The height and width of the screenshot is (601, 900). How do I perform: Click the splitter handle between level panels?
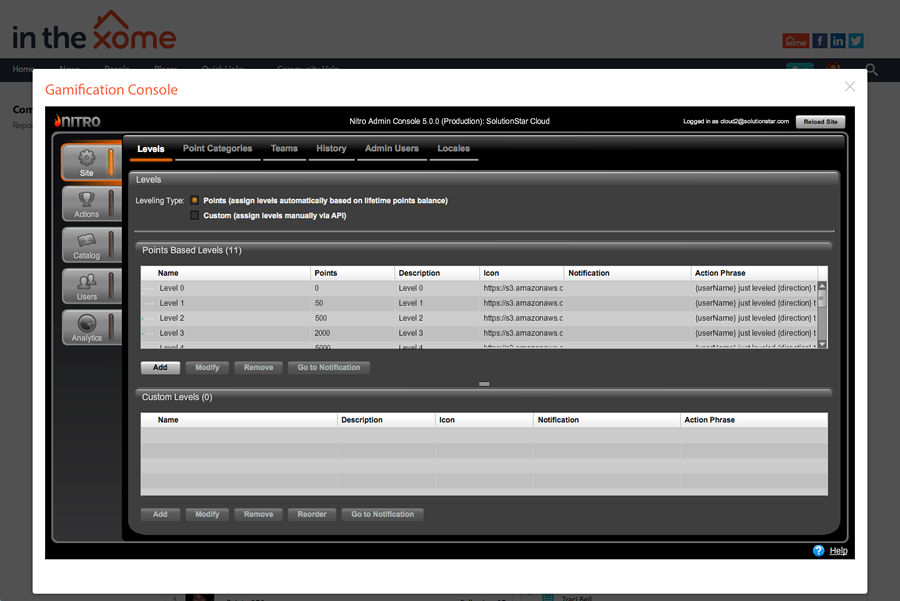[484, 384]
